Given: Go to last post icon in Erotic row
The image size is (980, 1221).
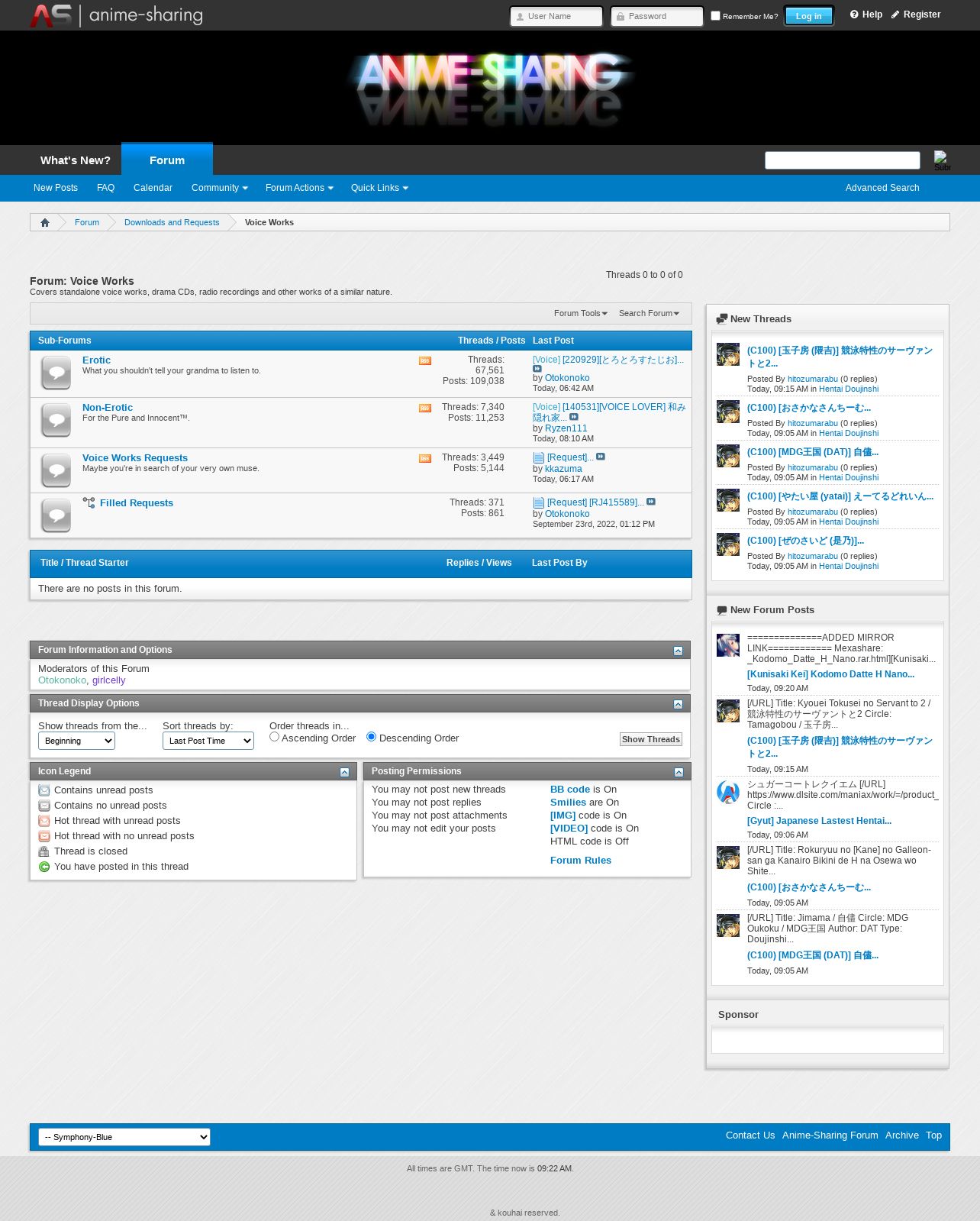Looking at the screenshot, I should click(x=537, y=369).
